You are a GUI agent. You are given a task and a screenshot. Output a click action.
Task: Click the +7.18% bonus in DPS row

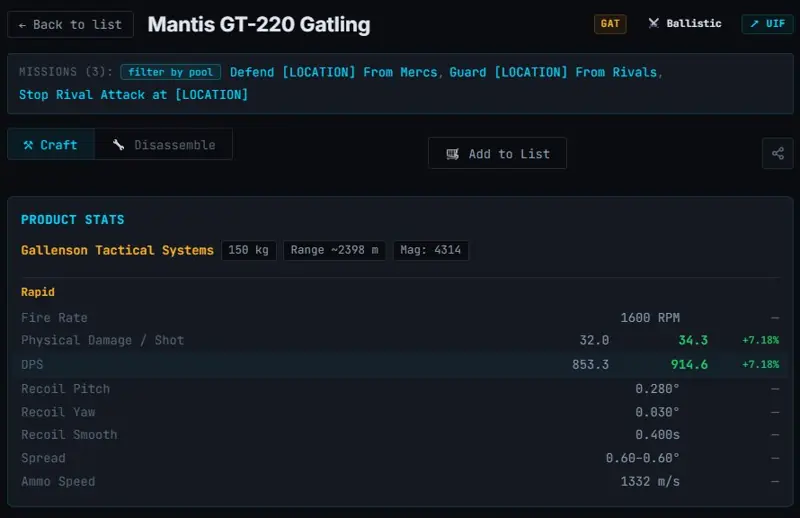761,364
